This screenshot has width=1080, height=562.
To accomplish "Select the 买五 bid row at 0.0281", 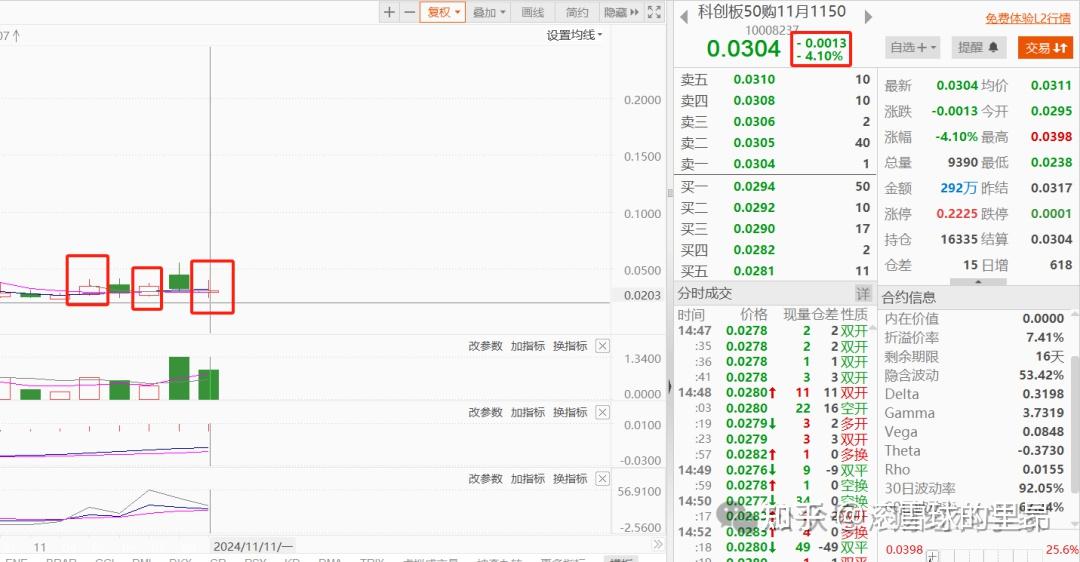I will [775, 271].
